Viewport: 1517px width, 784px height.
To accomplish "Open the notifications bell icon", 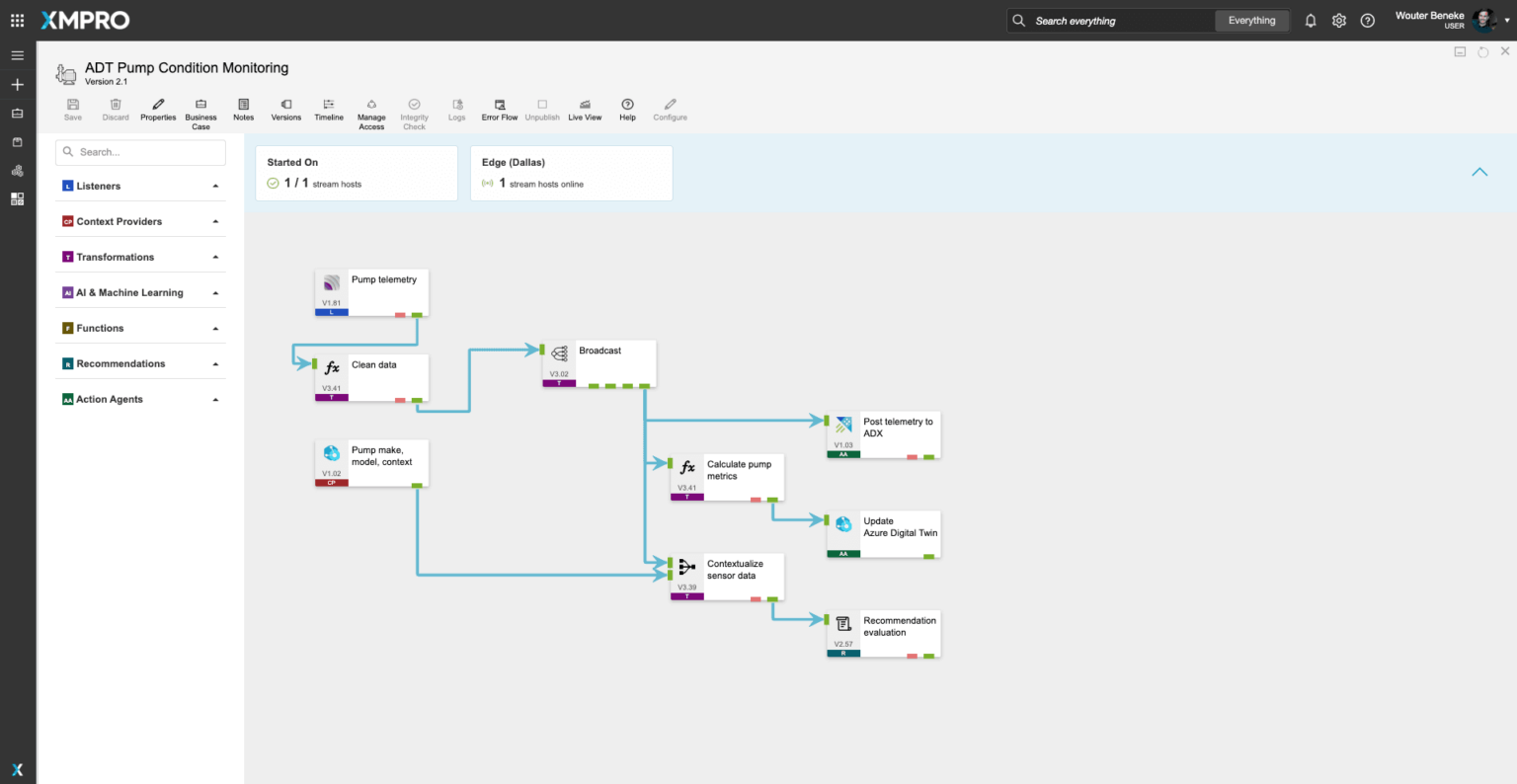I will 1311,21.
